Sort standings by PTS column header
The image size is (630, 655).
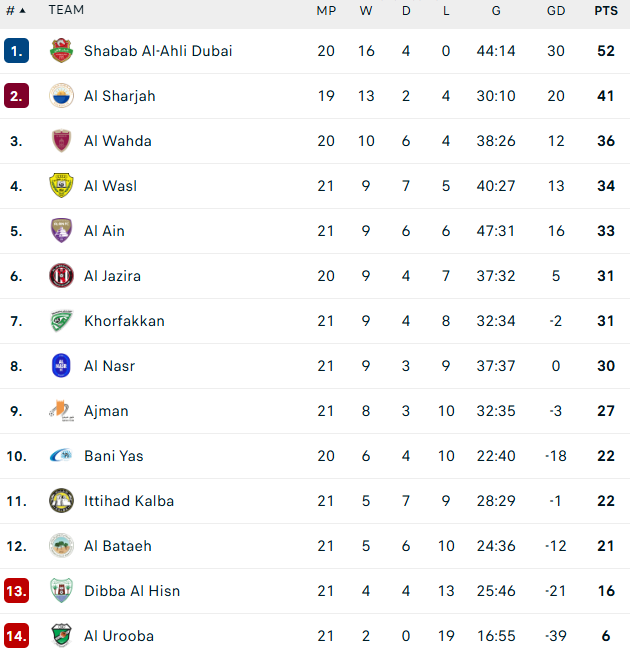(x=605, y=10)
